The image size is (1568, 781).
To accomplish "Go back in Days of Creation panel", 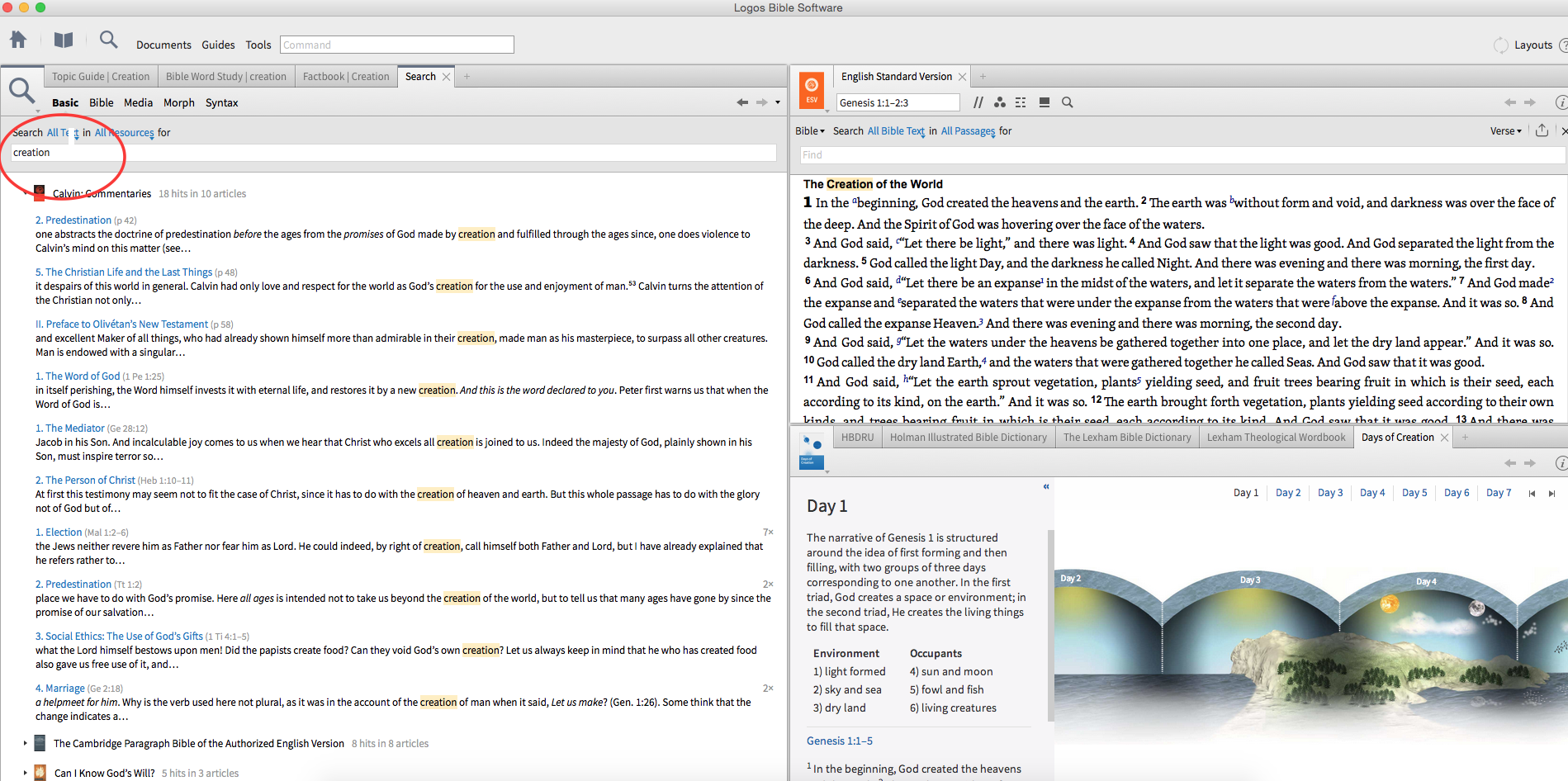I will click(x=1510, y=463).
